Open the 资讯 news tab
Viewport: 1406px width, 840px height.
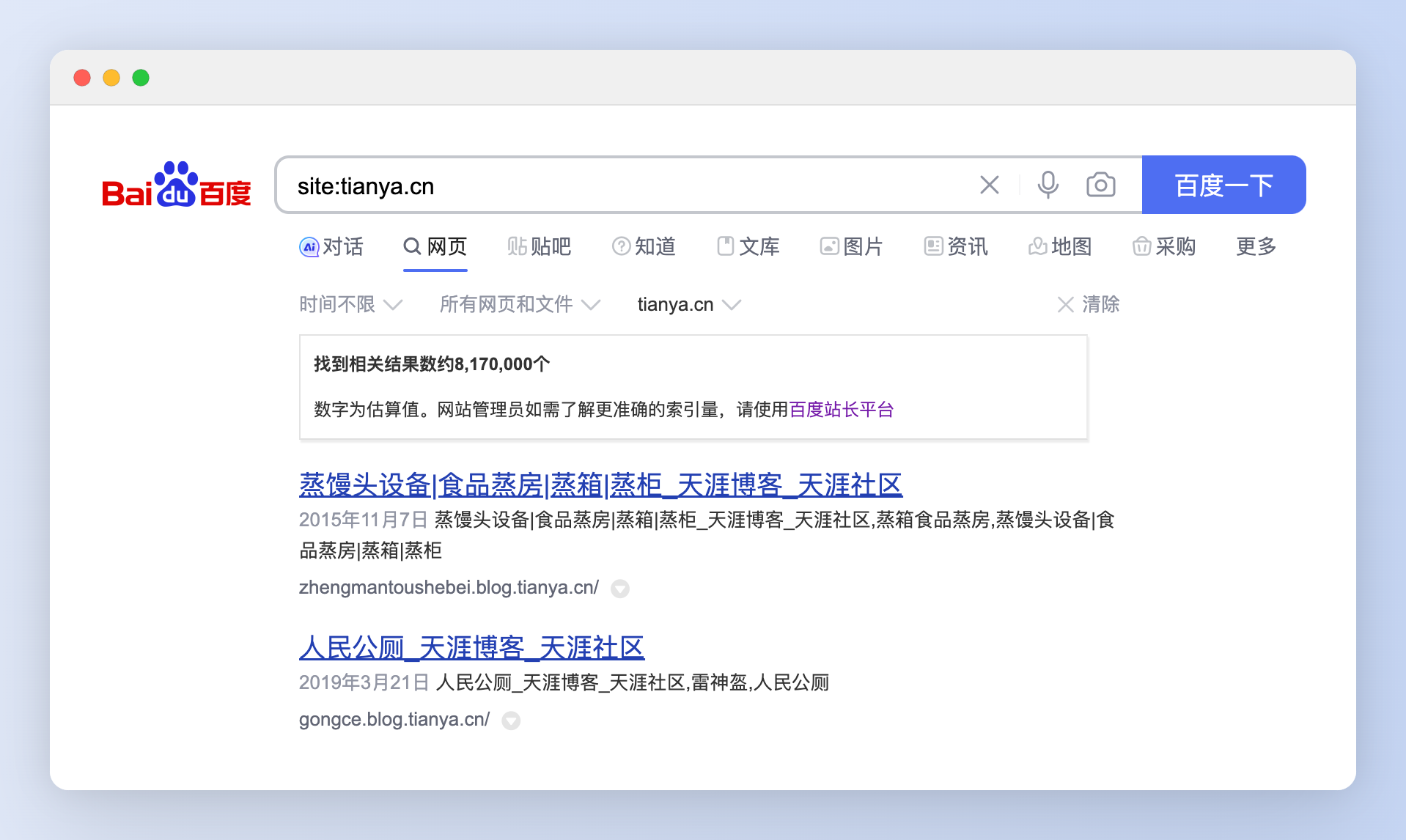(x=956, y=246)
